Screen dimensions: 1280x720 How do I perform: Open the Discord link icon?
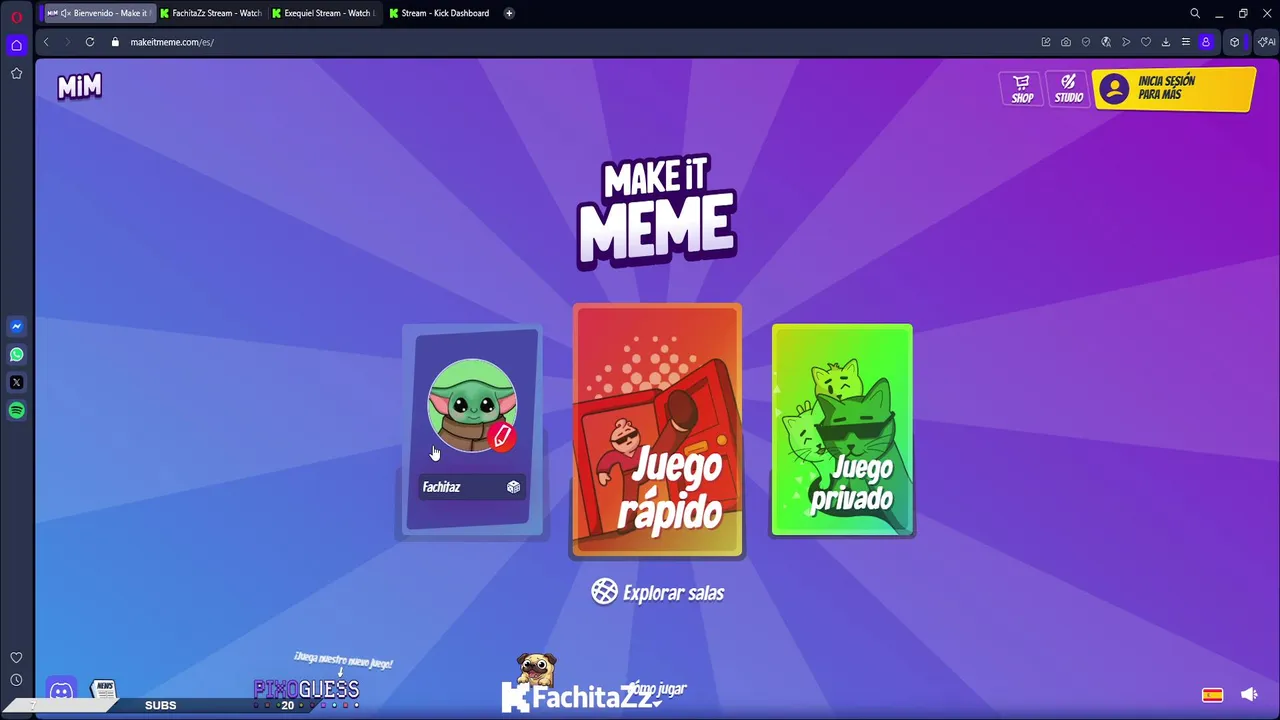(61, 691)
